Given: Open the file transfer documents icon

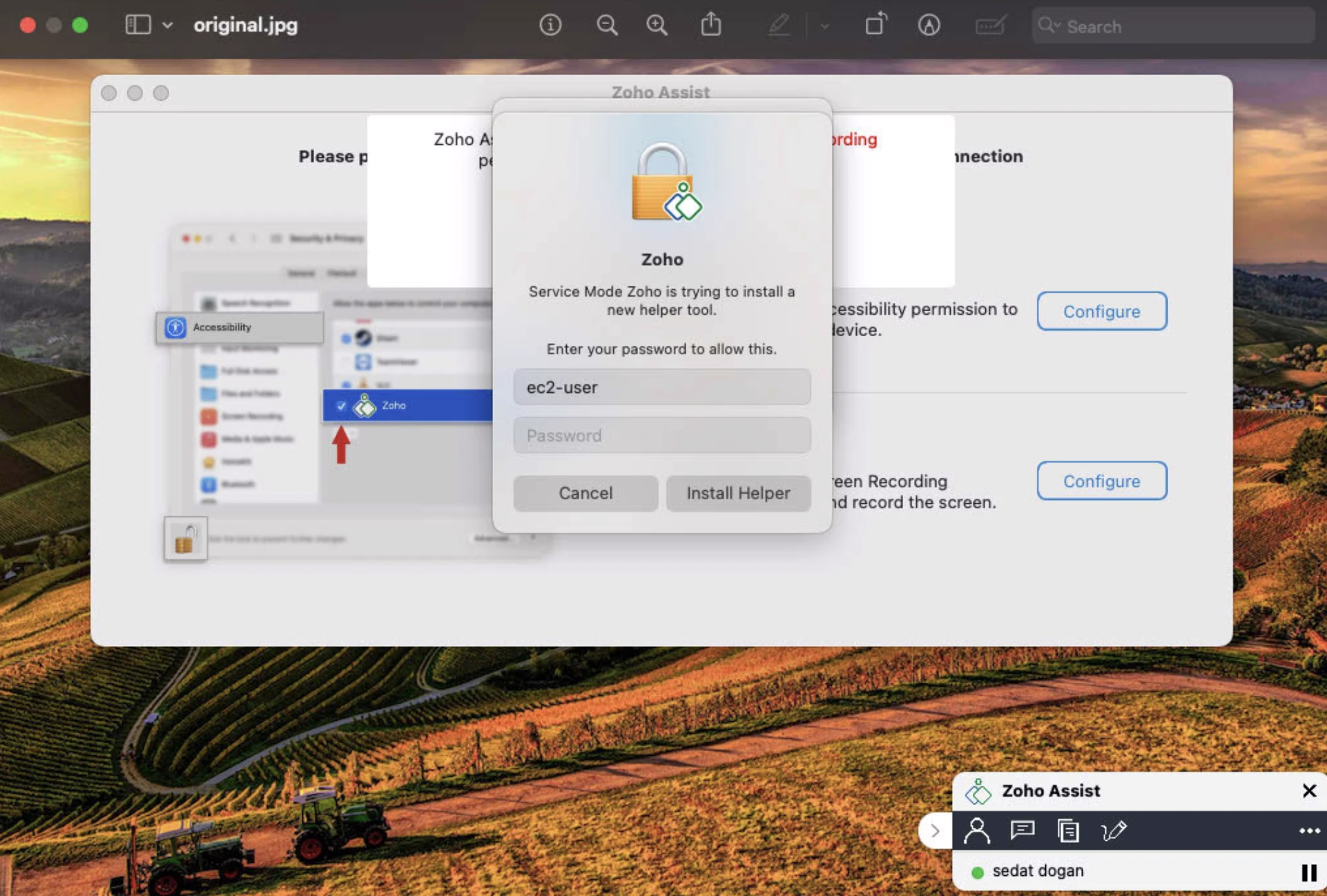Looking at the screenshot, I should point(1068,830).
